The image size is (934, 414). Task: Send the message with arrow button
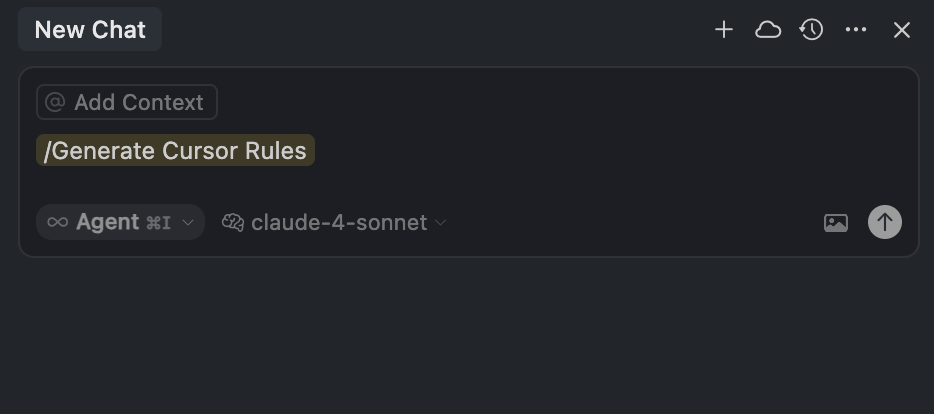pyautogui.click(x=884, y=222)
